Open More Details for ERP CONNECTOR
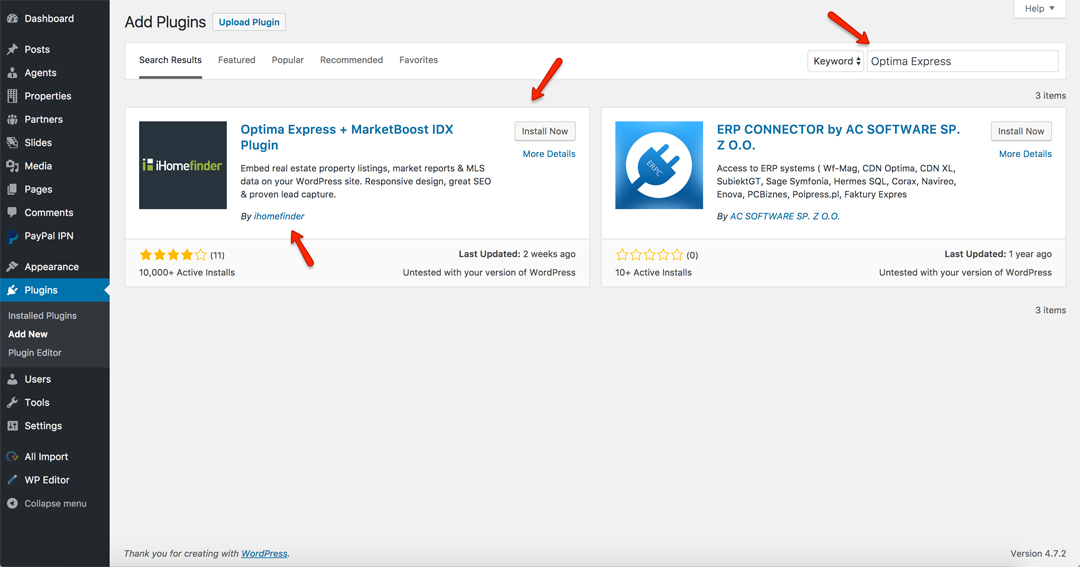The height and width of the screenshot is (567, 1080). pos(1026,154)
